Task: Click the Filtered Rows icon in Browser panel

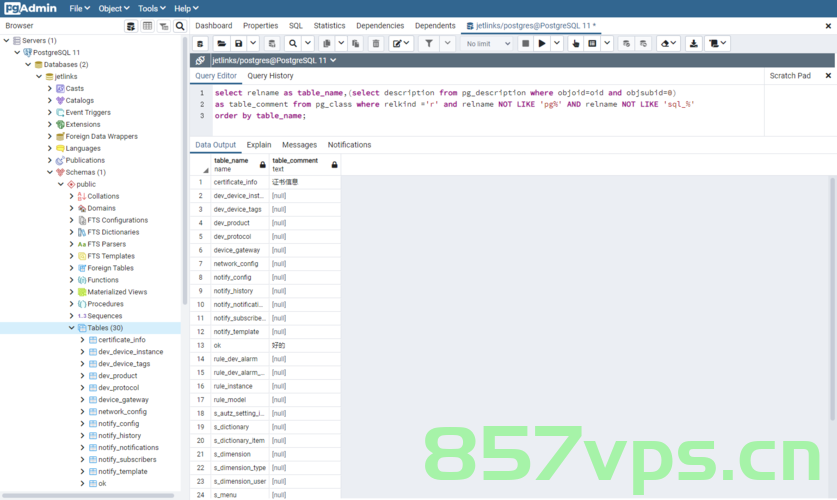Action: 164,26
